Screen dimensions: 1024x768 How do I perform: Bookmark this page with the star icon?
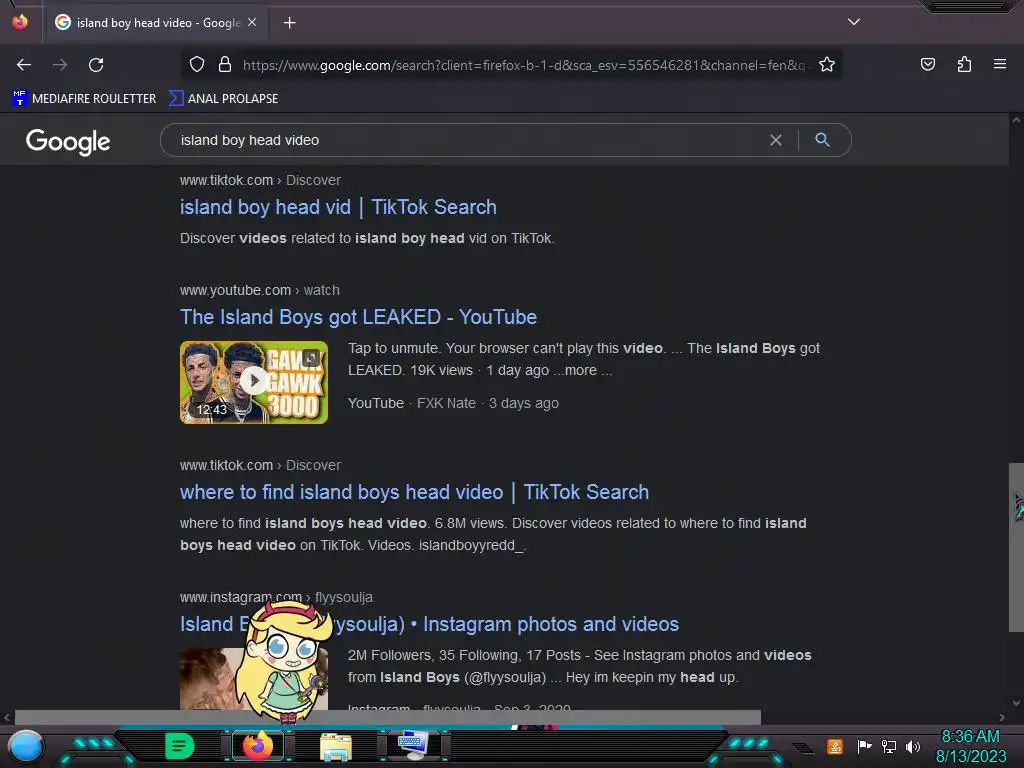tap(827, 65)
